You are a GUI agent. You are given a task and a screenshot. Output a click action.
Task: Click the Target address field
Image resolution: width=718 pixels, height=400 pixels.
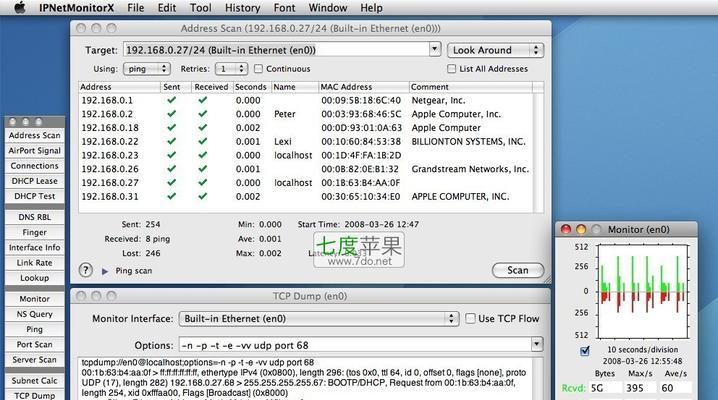point(276,50)
